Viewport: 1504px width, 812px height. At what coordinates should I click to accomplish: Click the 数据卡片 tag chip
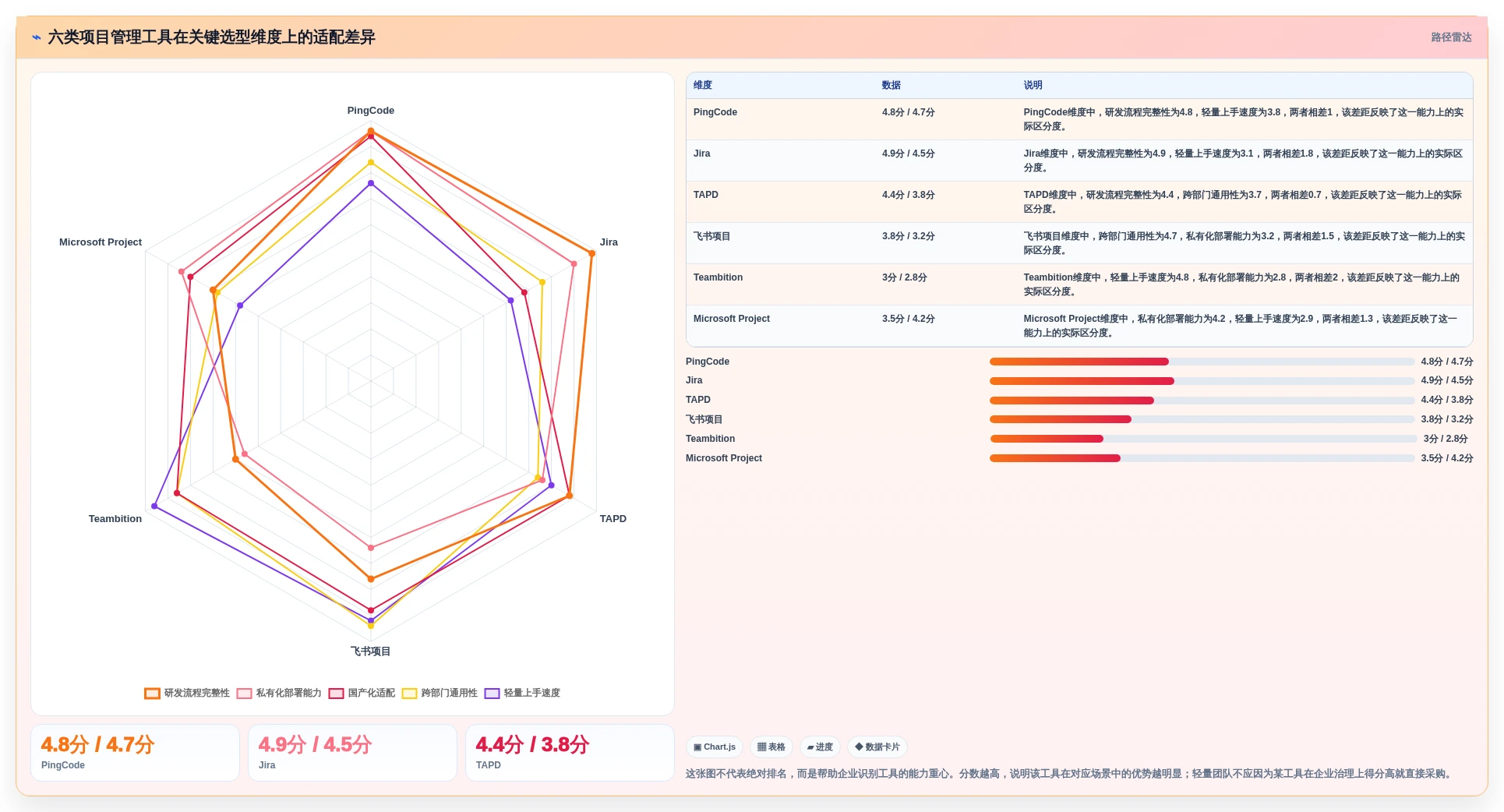[877, 747]
